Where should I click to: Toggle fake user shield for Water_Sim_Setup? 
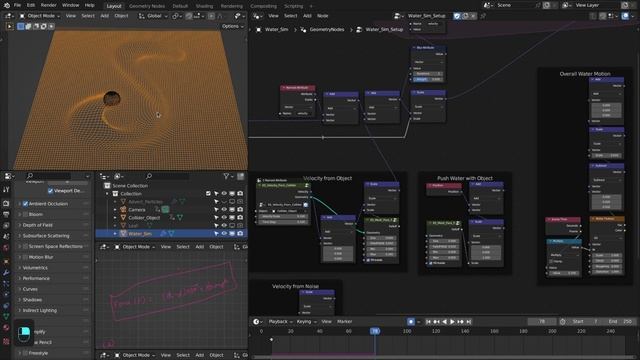pyautogui.click(x=457, y=16)
